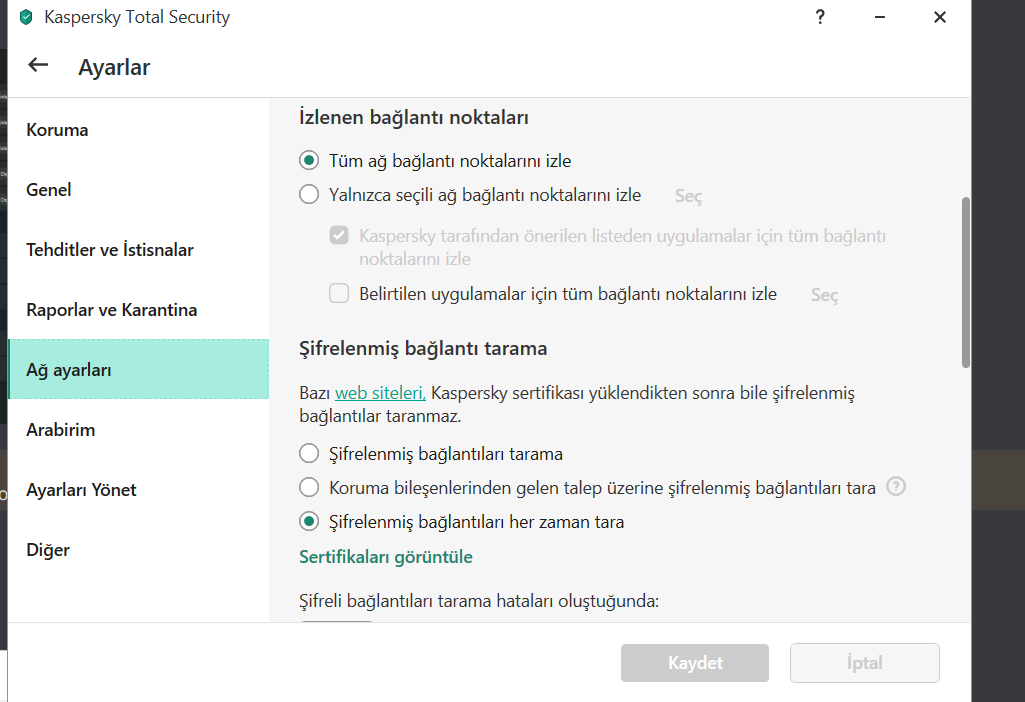This screenshot has height=702, width=1025.
Task: Switch to Tehditler ve İstisnalar section
Action: [x=139, y=250]
